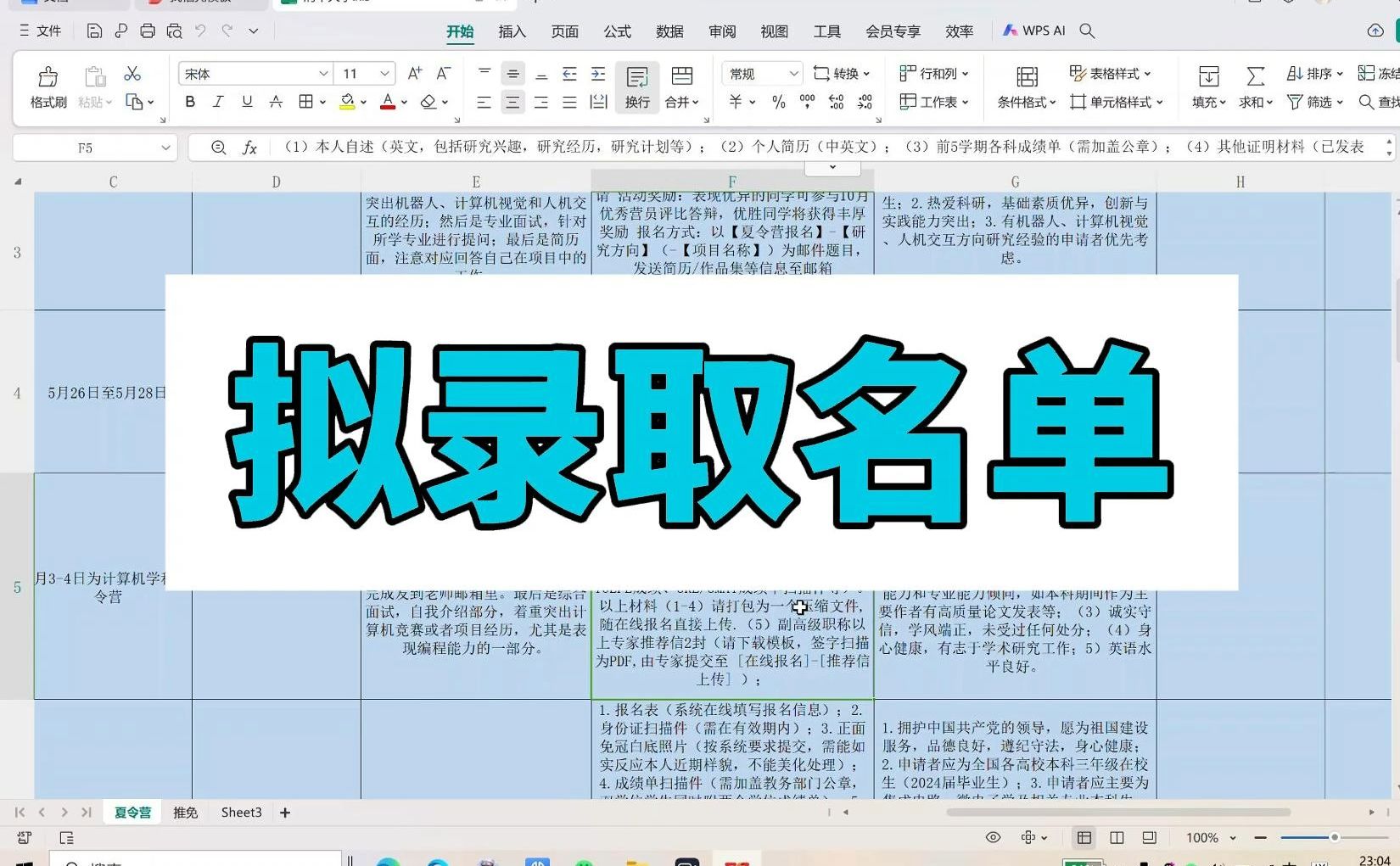Expand the borders dropdown arrow

[x=323, y=103]
